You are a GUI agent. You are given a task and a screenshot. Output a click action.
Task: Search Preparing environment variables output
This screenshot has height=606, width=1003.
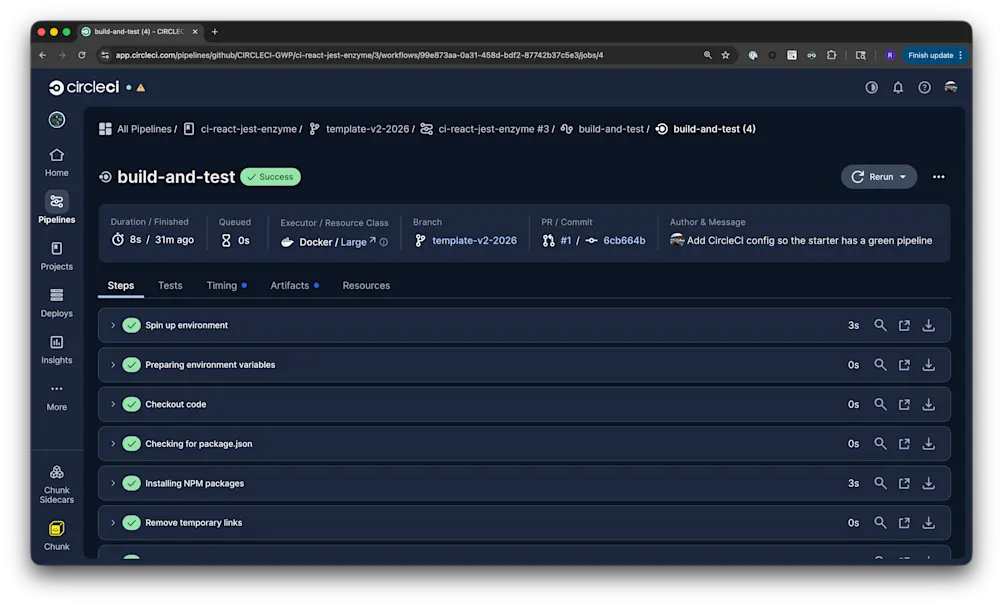[x=880, y=365]
